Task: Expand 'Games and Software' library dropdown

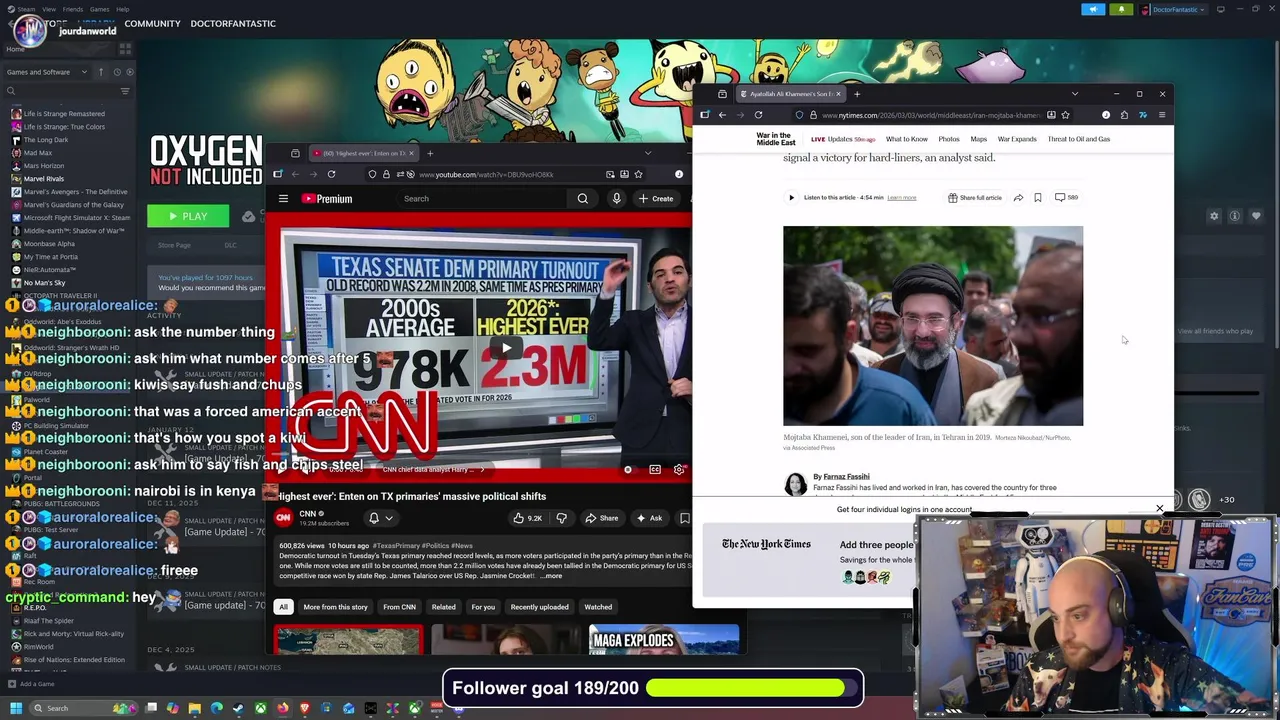Action: pyautogui.click(x=47, y=72)
